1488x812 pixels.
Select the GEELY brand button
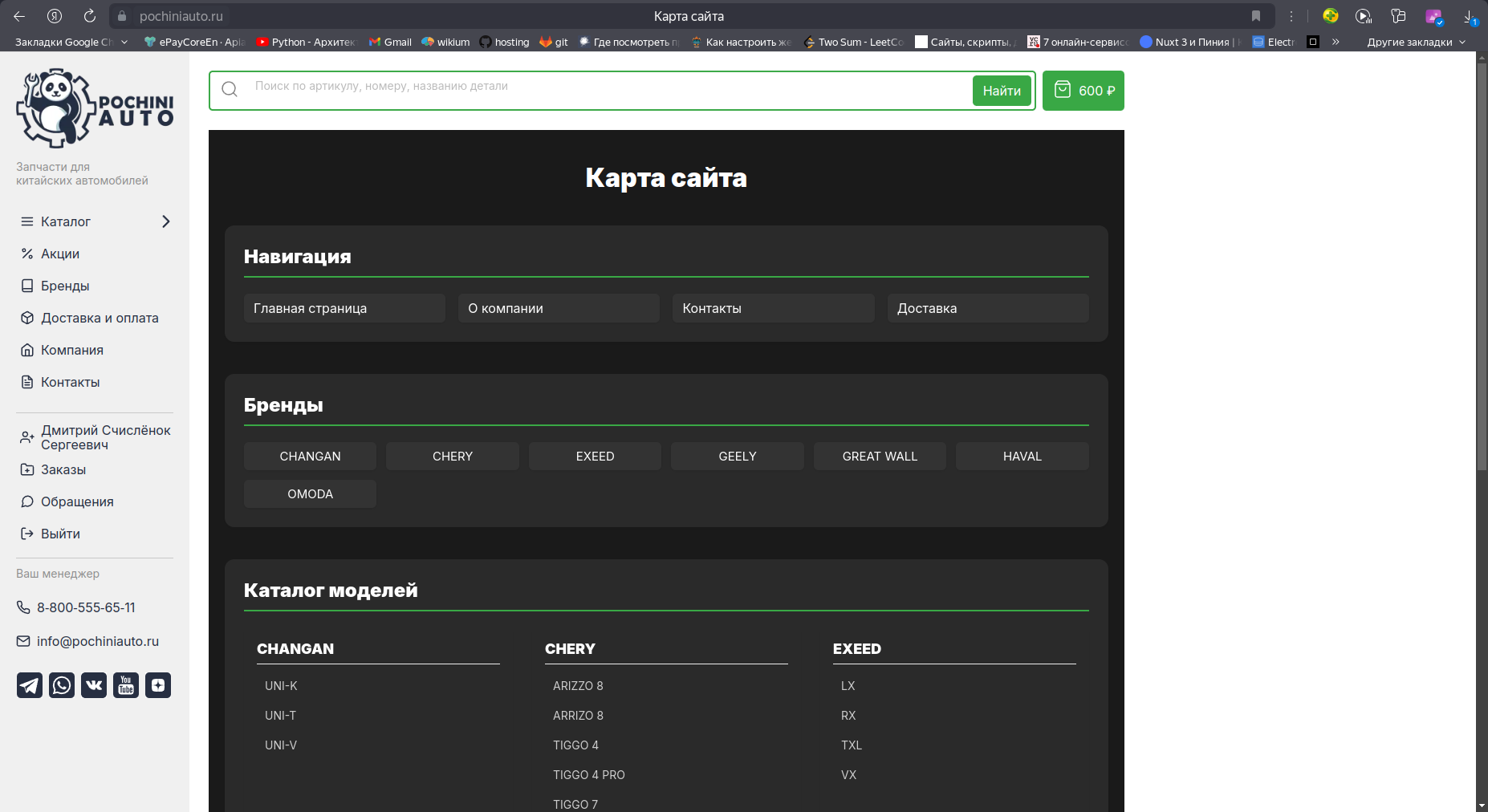pyautogui.click(x=738, y=456)
